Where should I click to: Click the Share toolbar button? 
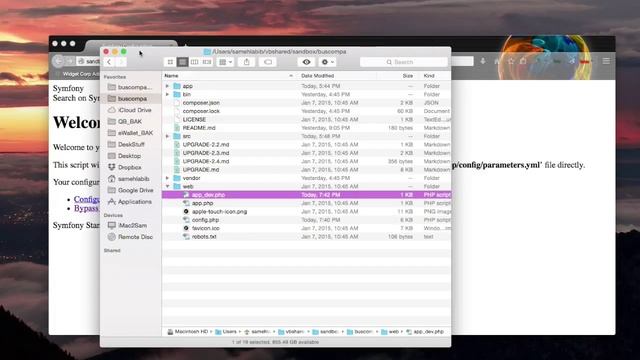pos(247,62)
